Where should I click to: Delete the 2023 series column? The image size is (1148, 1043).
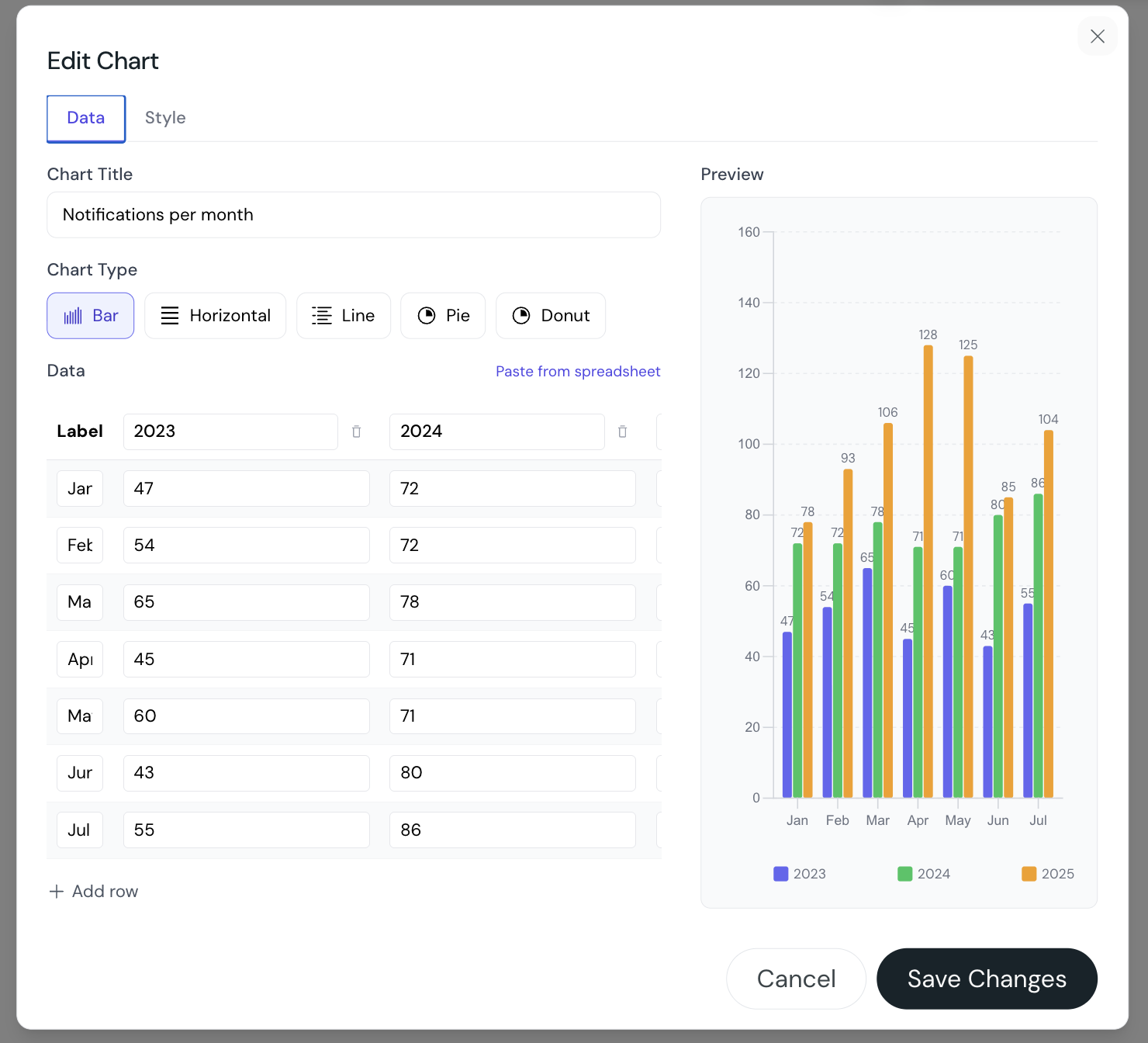point(357,431)
